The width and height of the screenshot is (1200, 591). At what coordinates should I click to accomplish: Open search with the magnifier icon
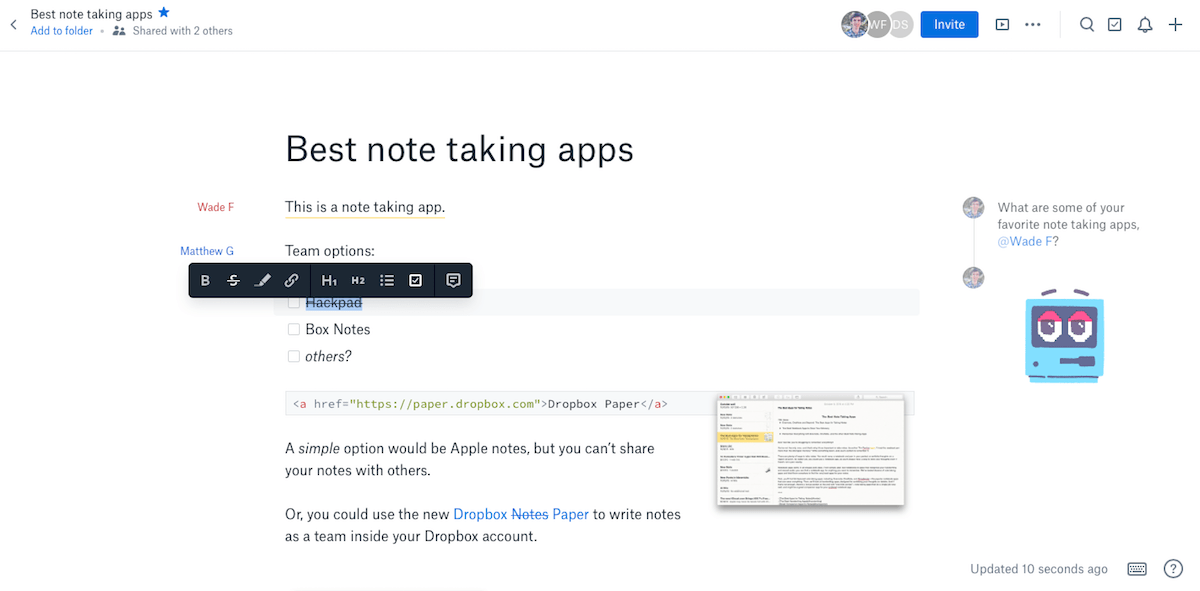point(1087,25)
